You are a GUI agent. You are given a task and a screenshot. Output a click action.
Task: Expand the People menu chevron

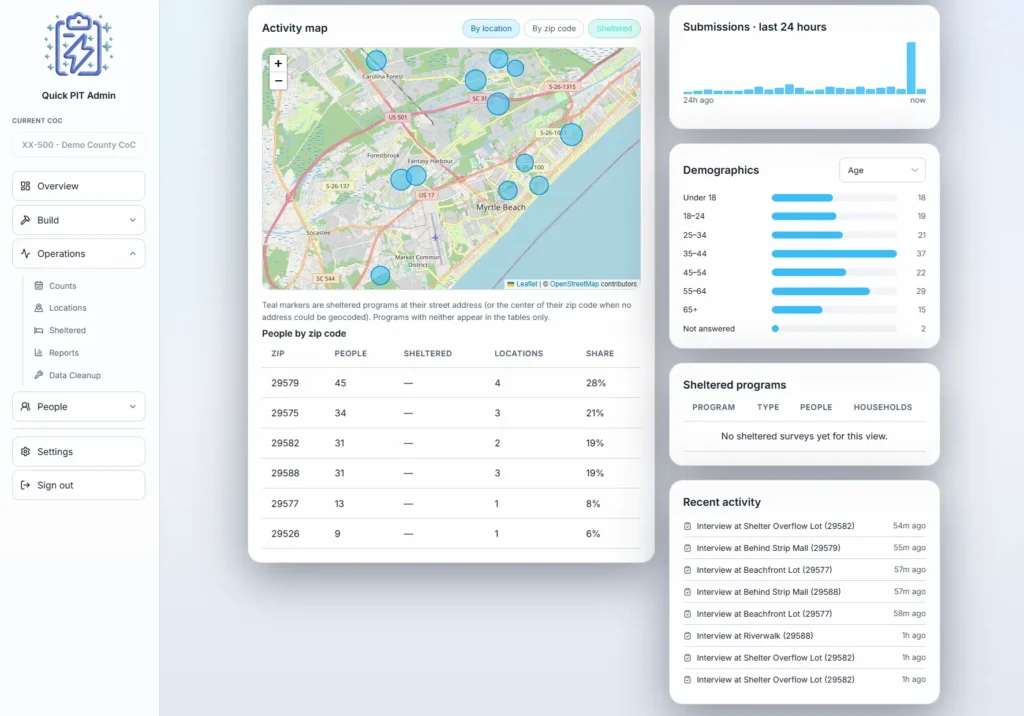(x=133, y=406)
